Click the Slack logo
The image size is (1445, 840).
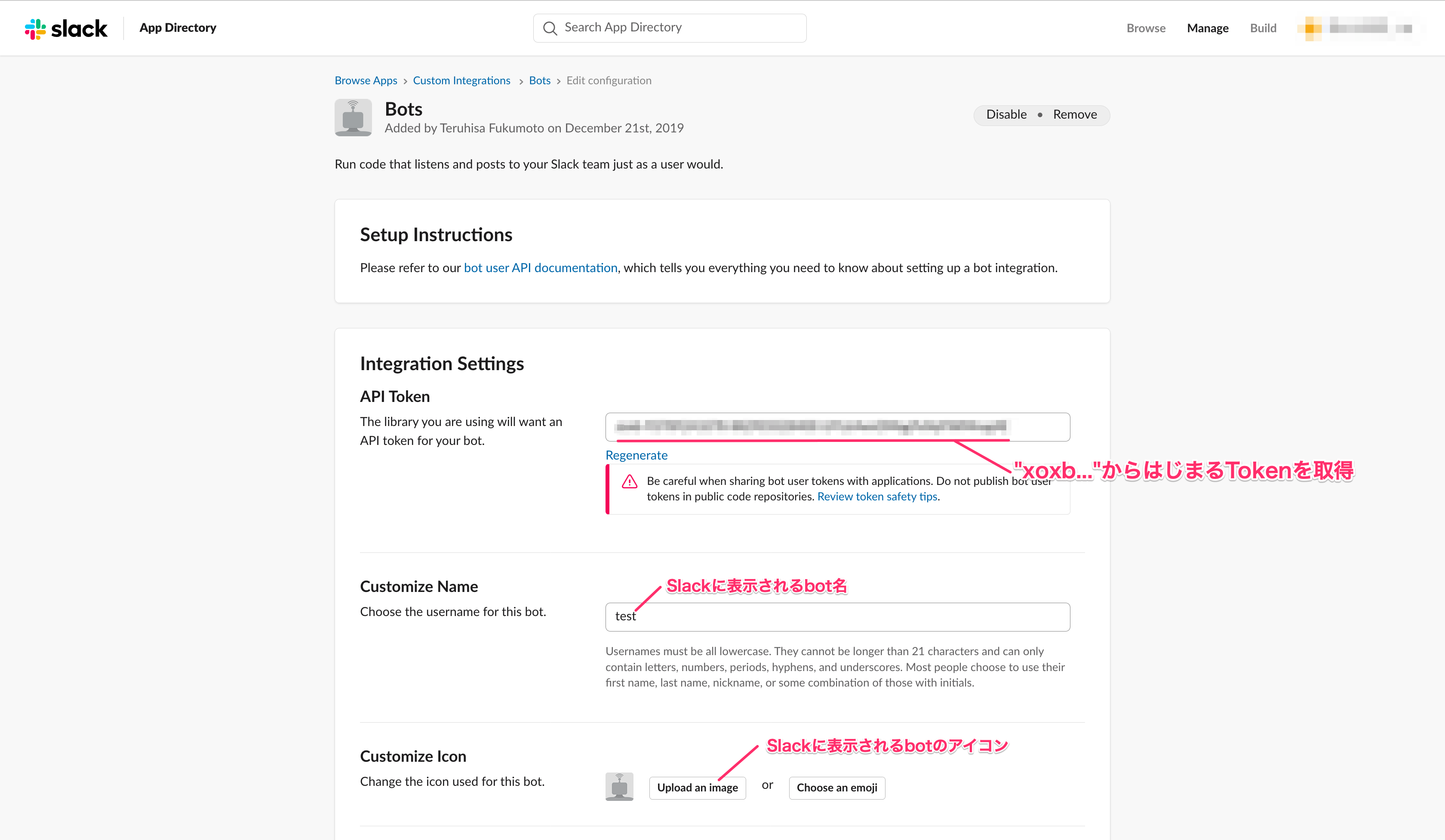[x=65, y=29]
